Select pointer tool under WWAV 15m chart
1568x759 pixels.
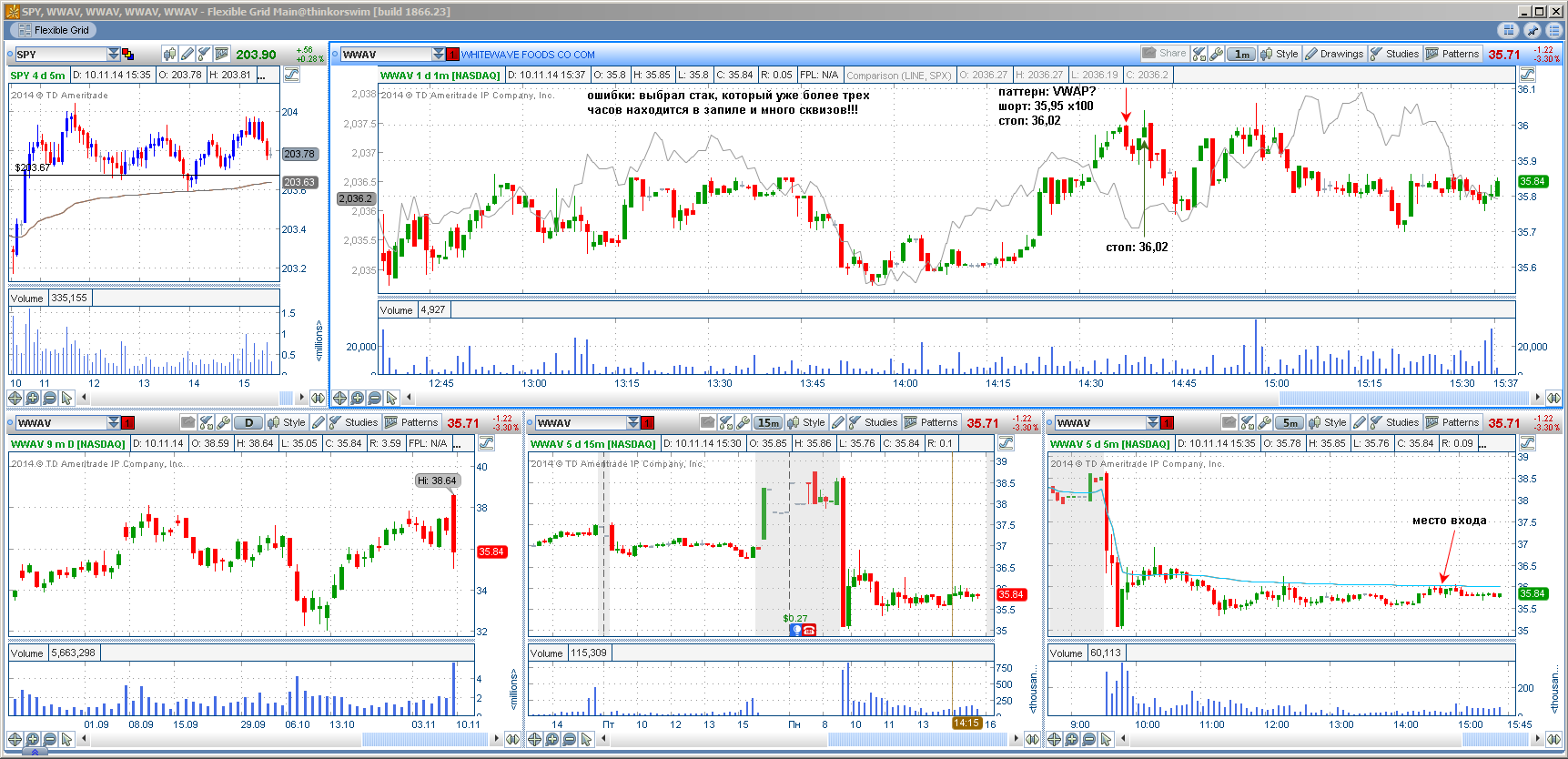587,739
